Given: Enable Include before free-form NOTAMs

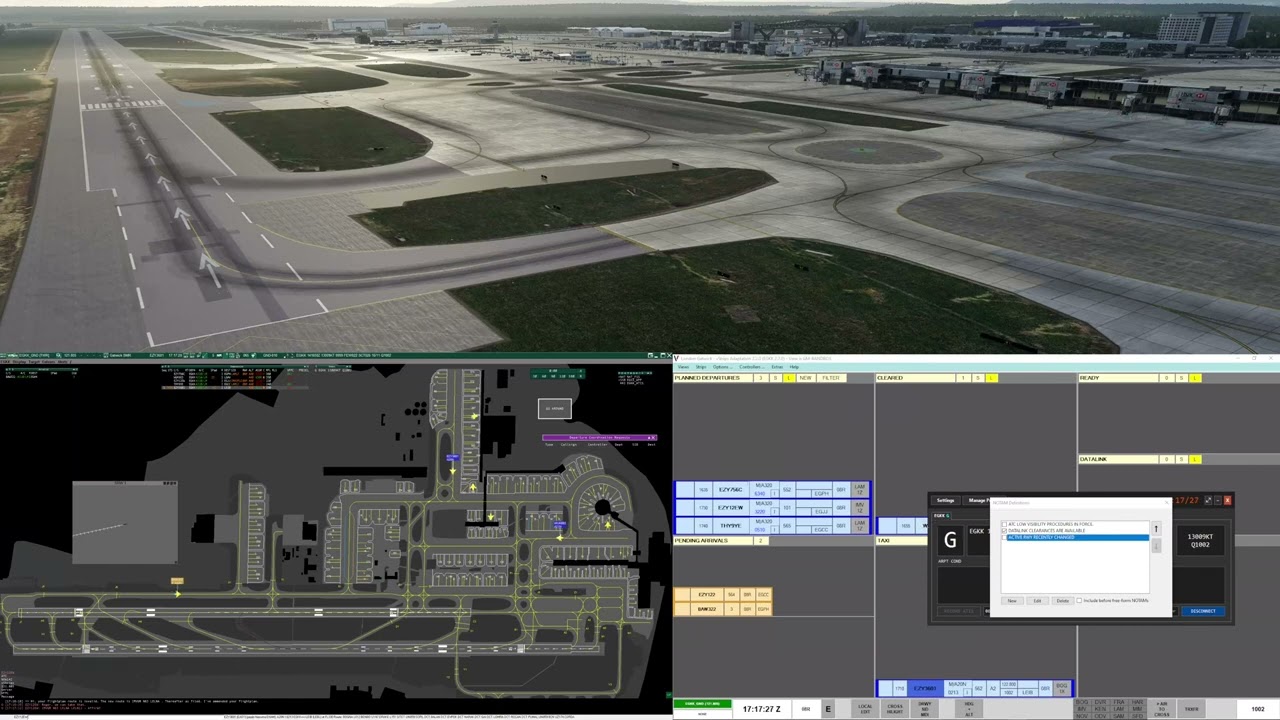Looking at the screenshot, I should point(1079,601).
